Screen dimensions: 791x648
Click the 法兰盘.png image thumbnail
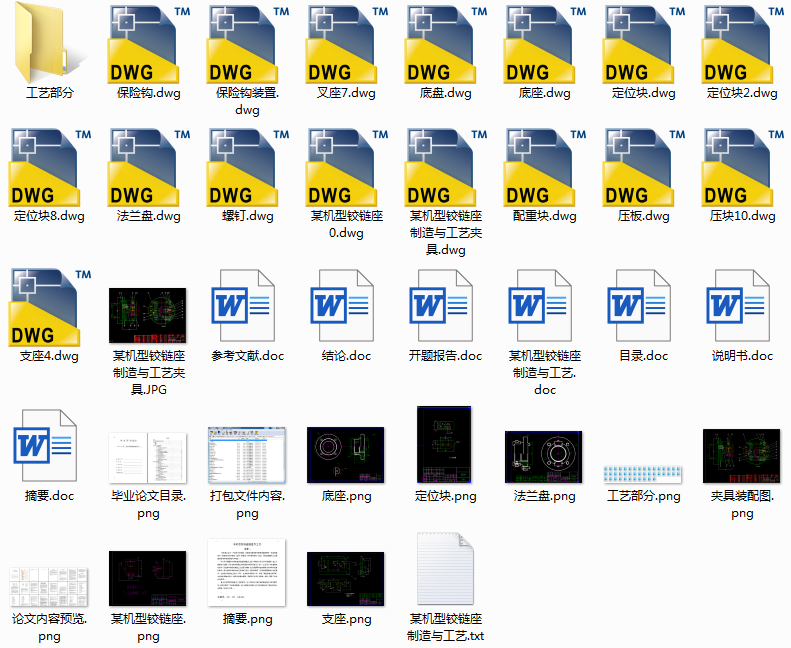pos(544,457)
